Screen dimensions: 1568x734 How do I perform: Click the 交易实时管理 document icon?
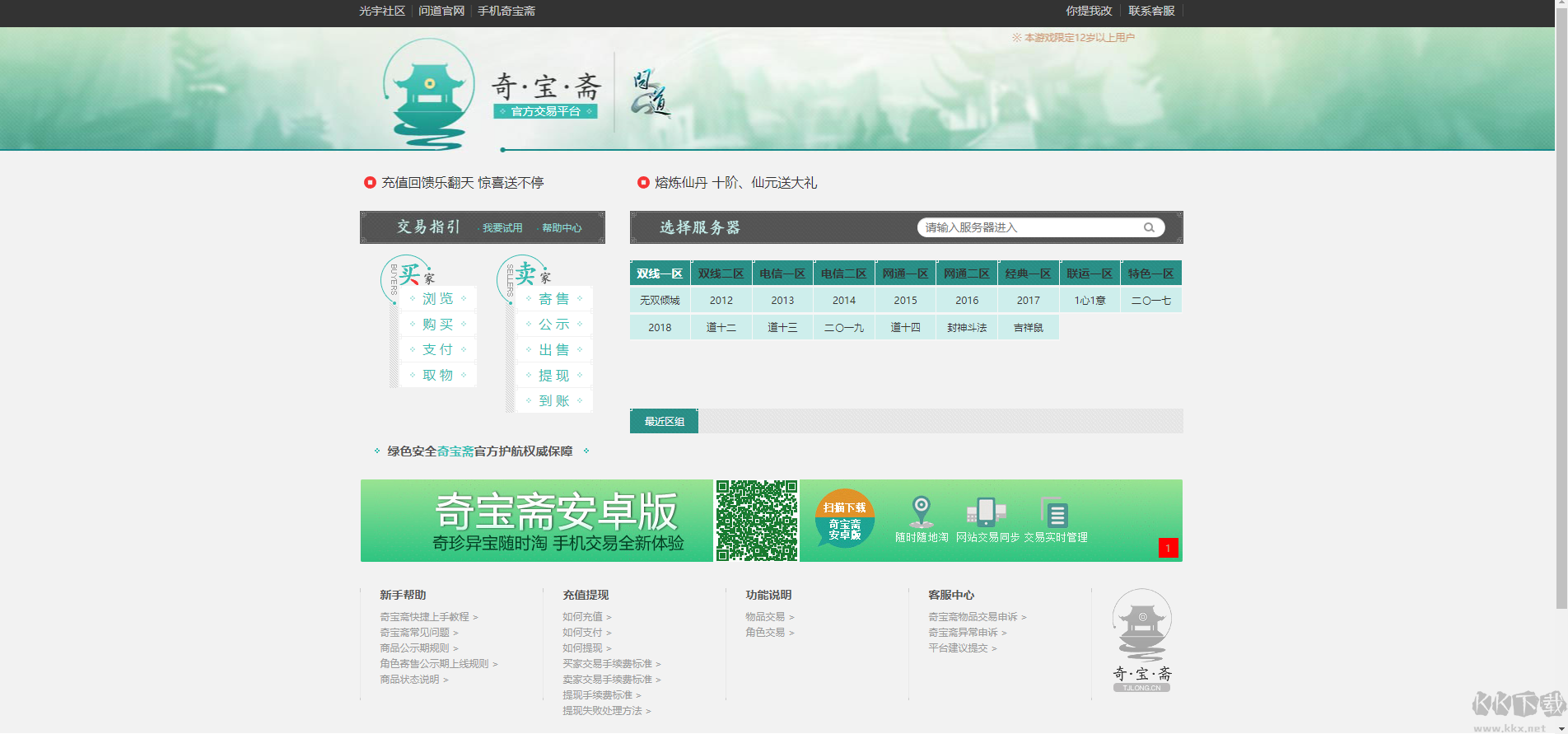coord(1055,512)
